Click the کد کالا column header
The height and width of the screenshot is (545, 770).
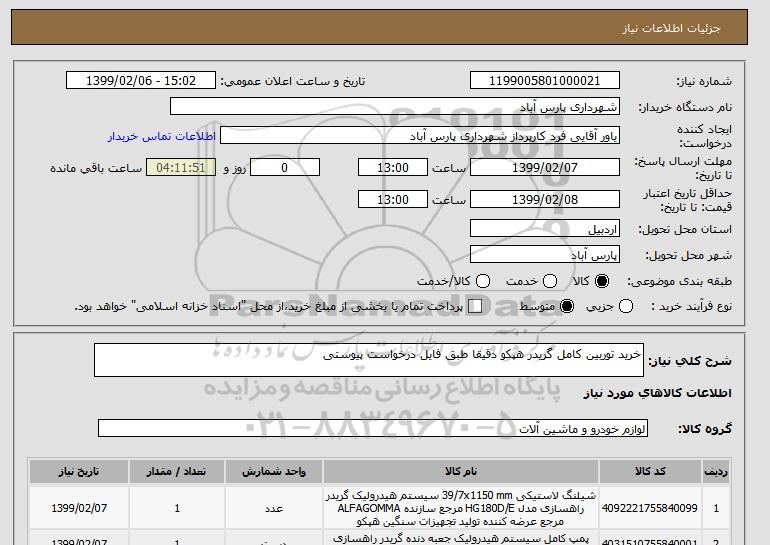650,471
